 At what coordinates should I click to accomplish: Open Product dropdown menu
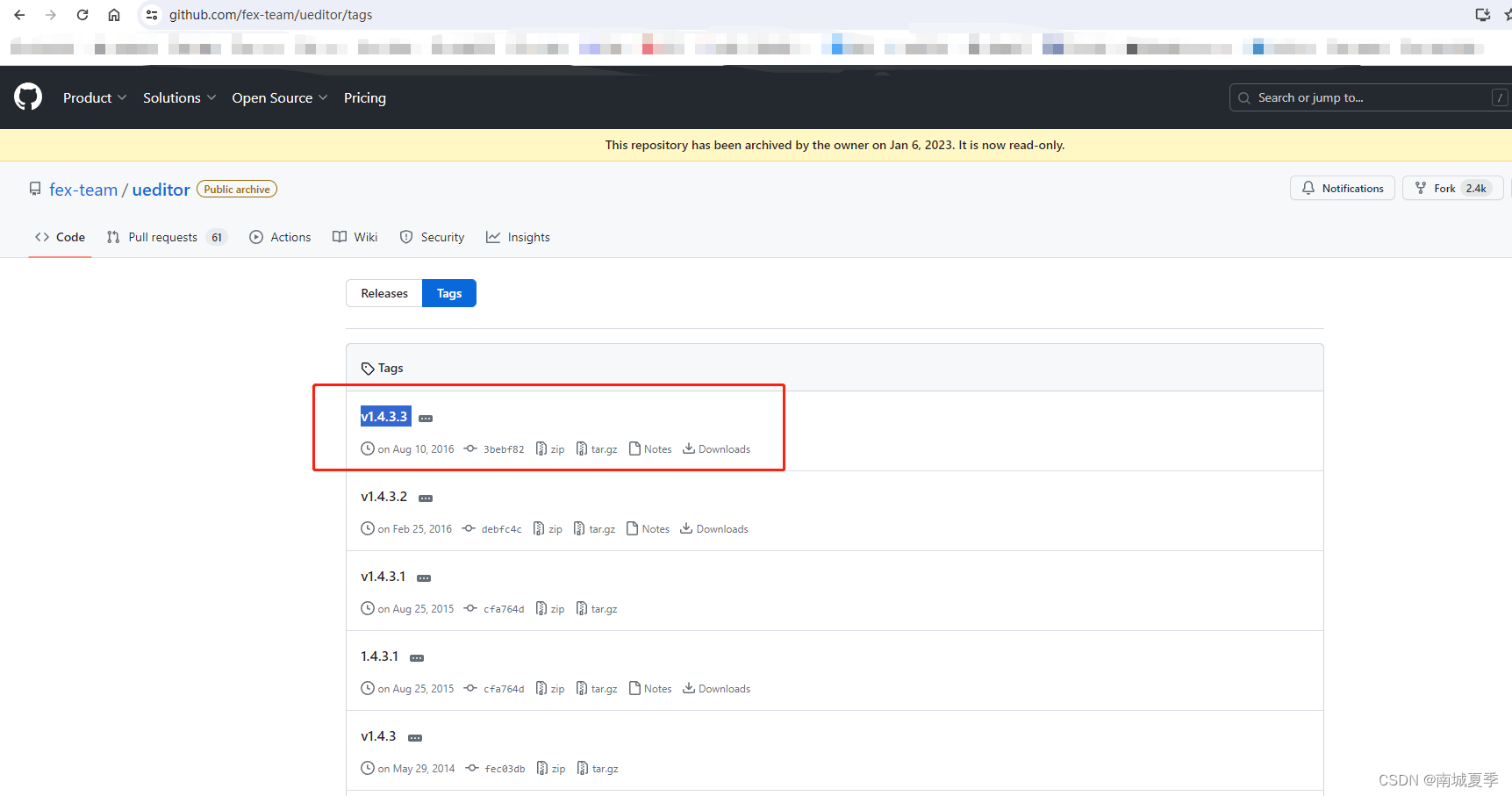(x=95, y=97)
